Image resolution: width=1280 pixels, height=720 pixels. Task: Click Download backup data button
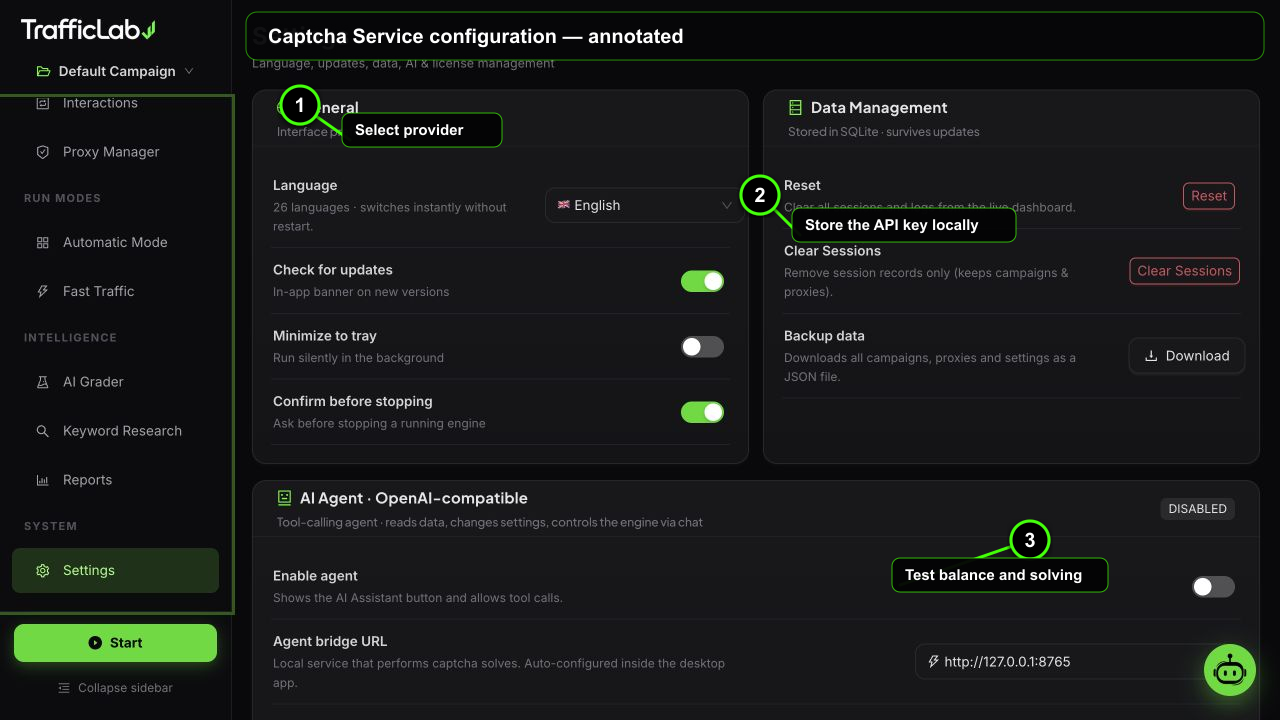[1187, 356]
